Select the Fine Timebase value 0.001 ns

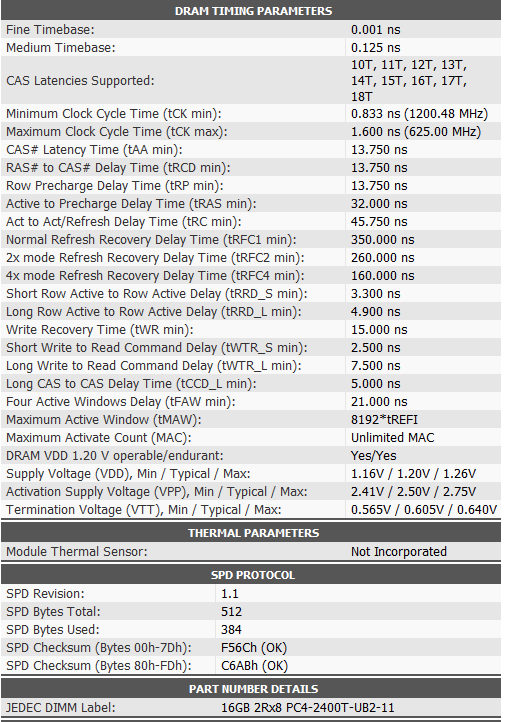tap(376, 30)
